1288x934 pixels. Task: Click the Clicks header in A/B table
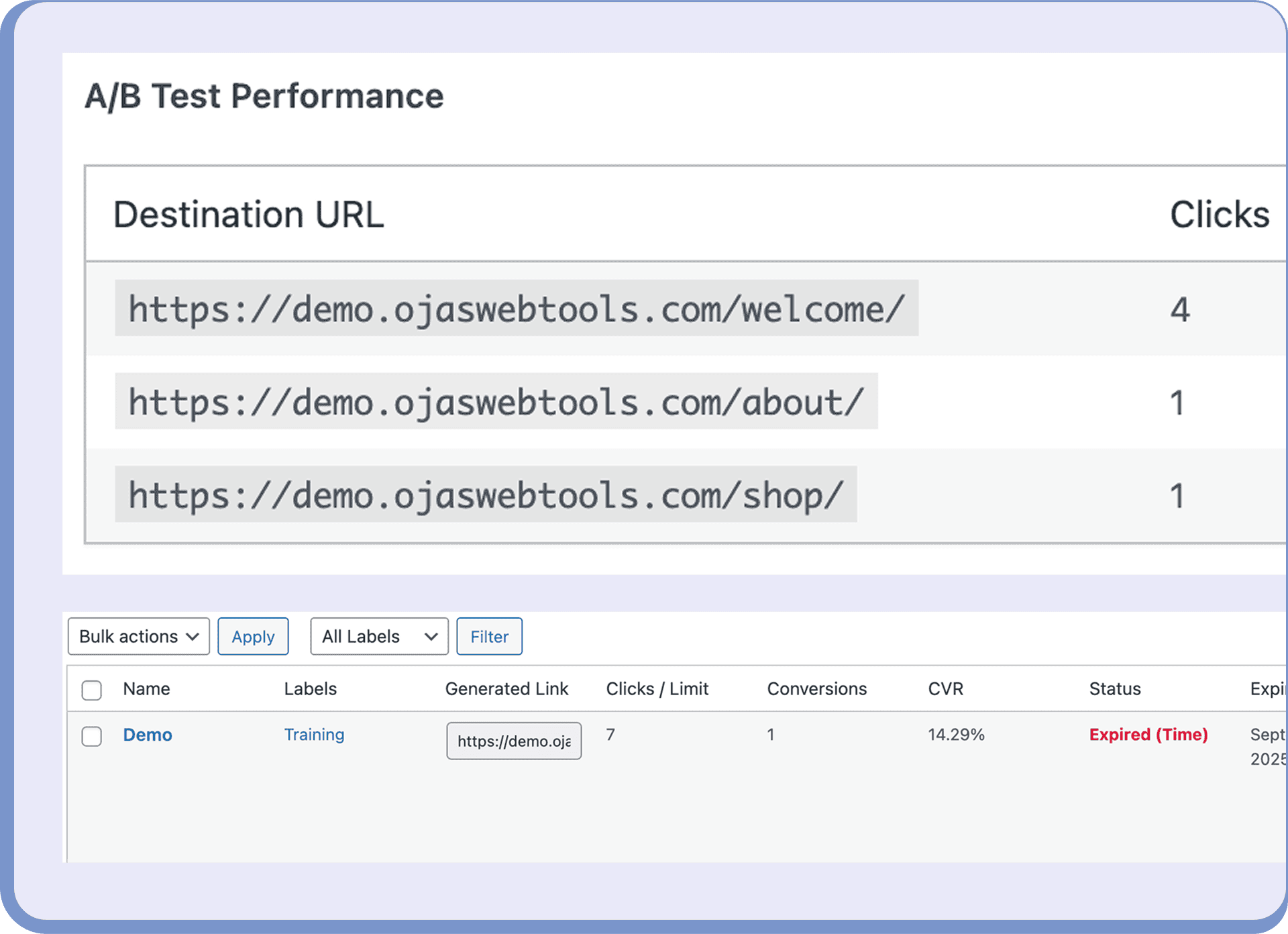click(1220, 214)
